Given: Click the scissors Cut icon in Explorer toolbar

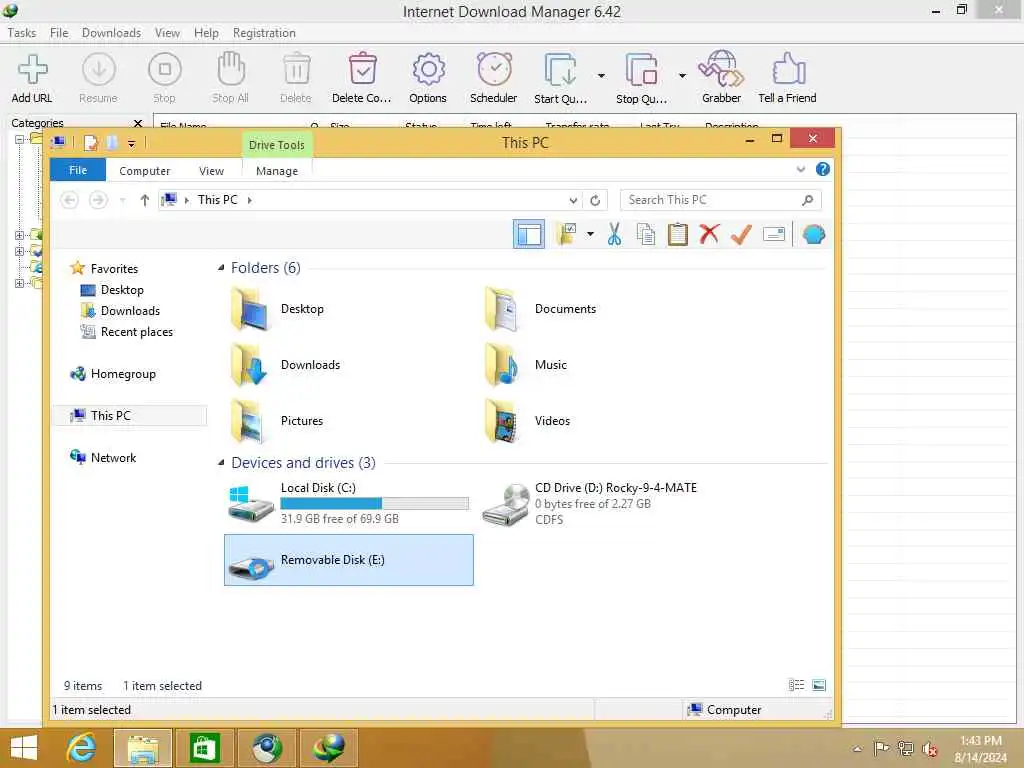Looking at the screenshot, I should [x=614, y=234].
